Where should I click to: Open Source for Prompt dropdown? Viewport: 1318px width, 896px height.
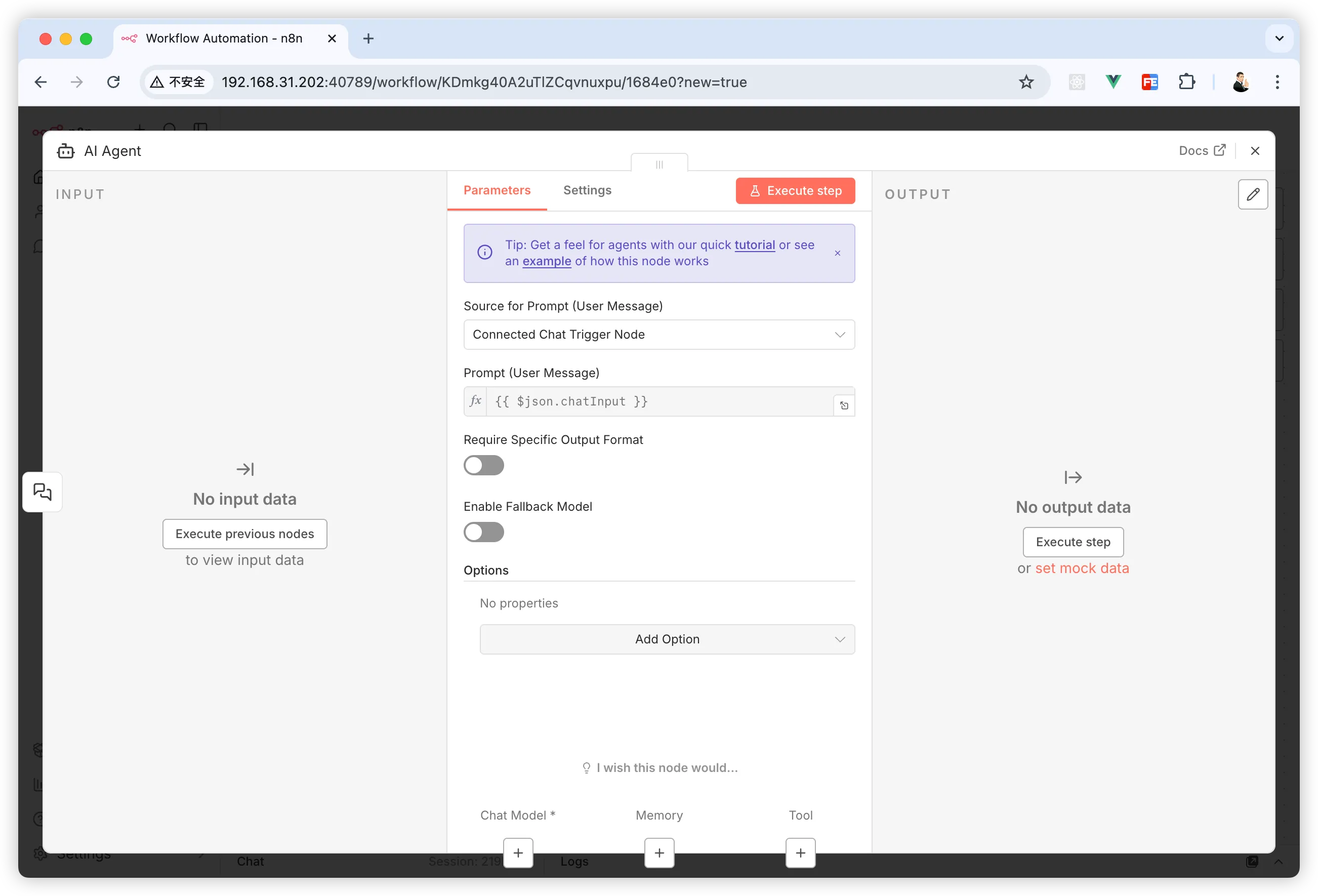point(659,335)
